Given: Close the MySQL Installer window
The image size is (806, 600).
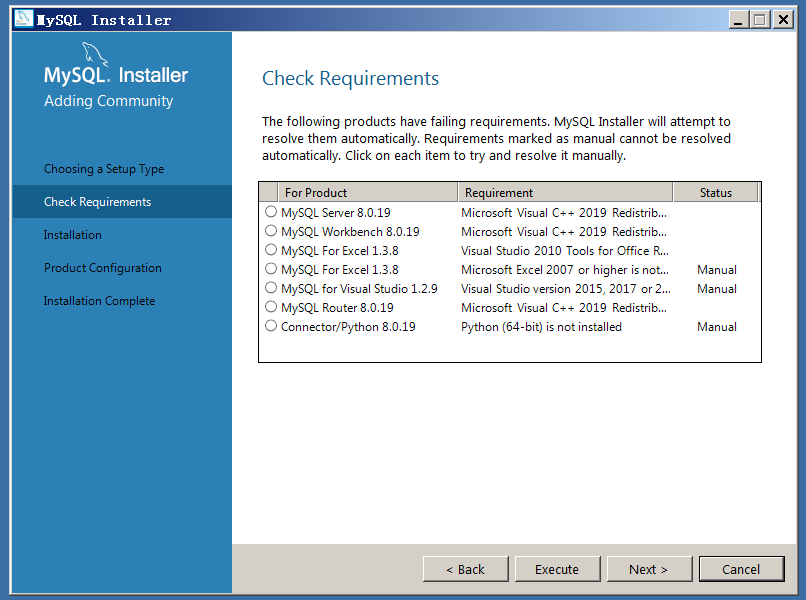Looking at the screenshot, I should [783, 20].
